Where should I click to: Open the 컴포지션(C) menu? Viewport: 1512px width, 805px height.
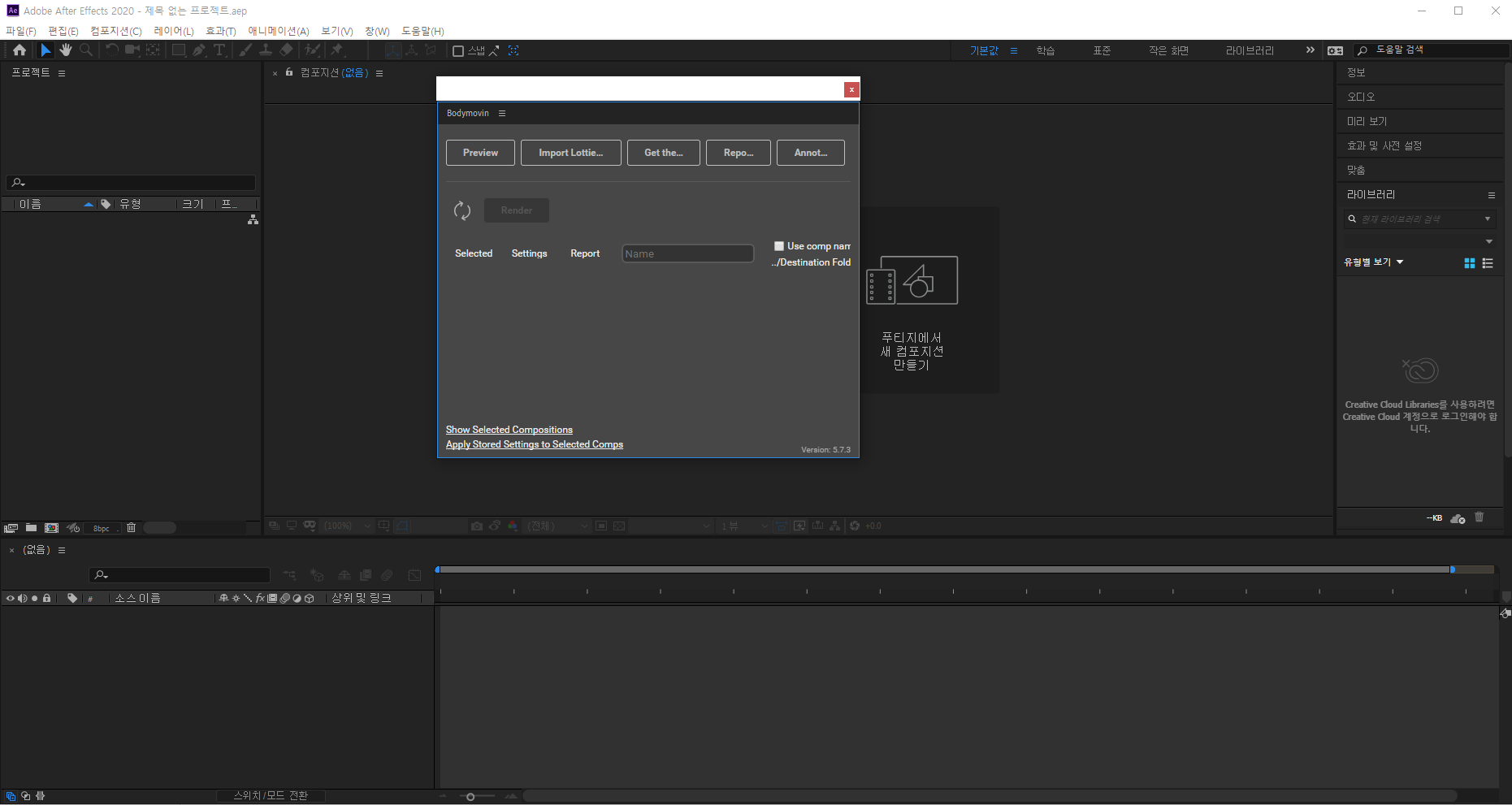[x=116, y=31]
